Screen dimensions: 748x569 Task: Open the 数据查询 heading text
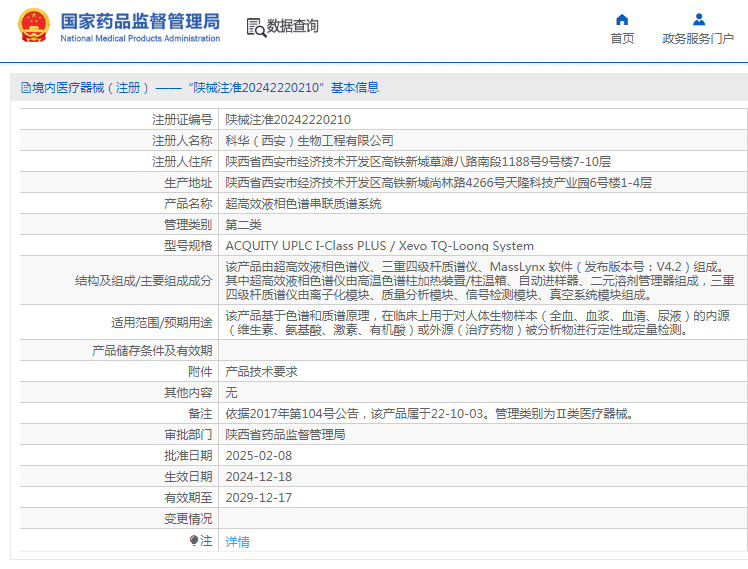pos(292,26)
